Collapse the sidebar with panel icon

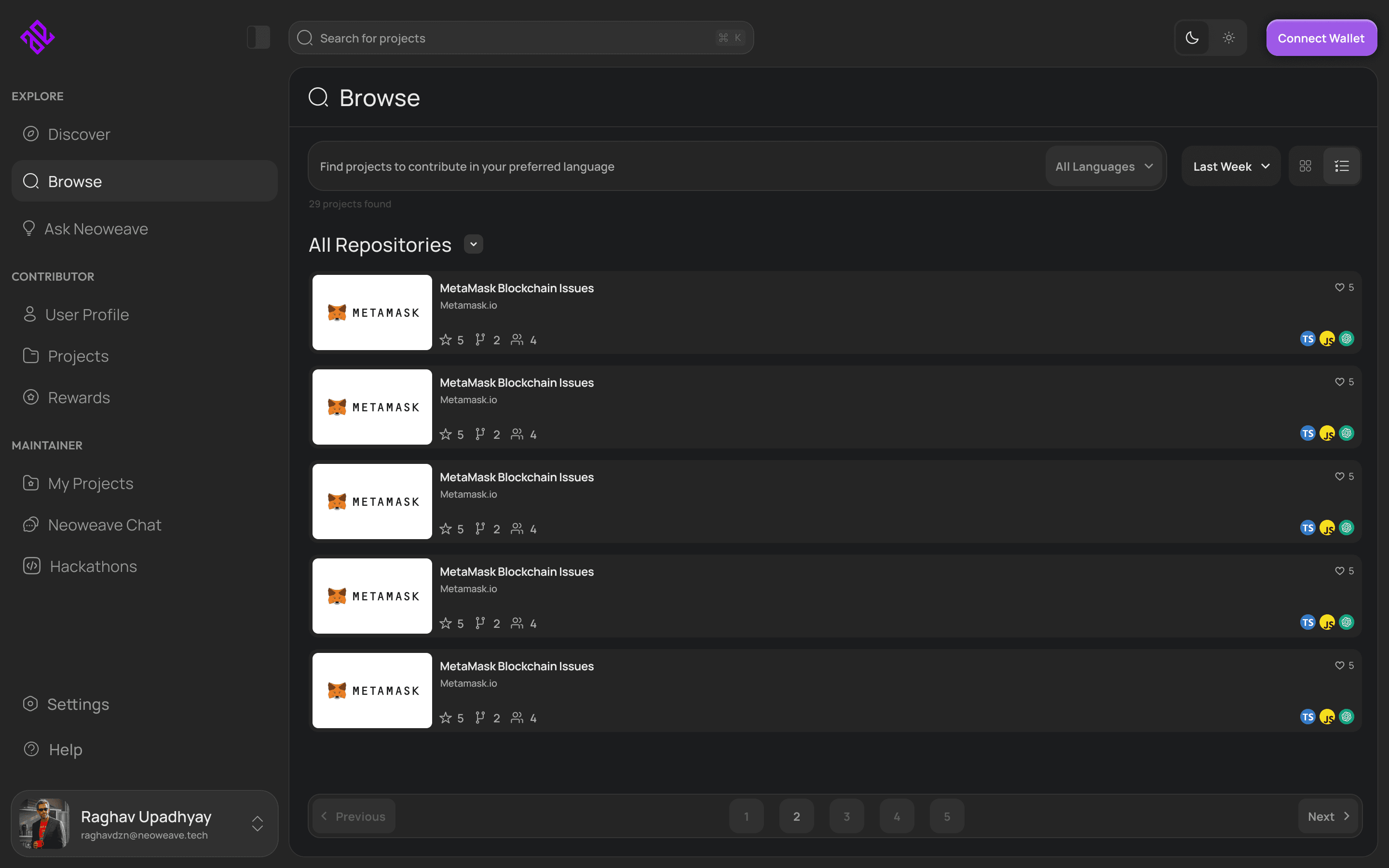click(x=259, y=37)
